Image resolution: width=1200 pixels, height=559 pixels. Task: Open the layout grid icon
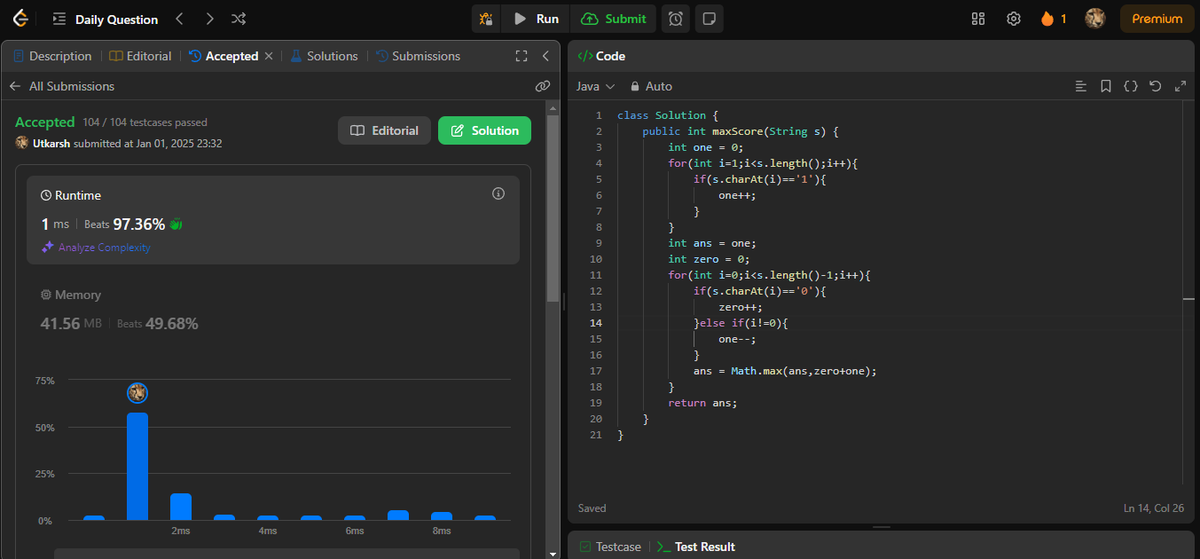click(978, 19)
